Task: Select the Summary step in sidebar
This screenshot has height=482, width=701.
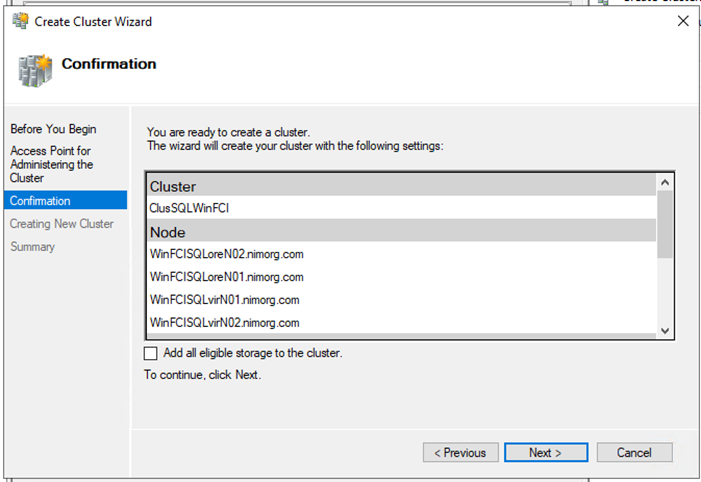Action: (x=33, y=247)
